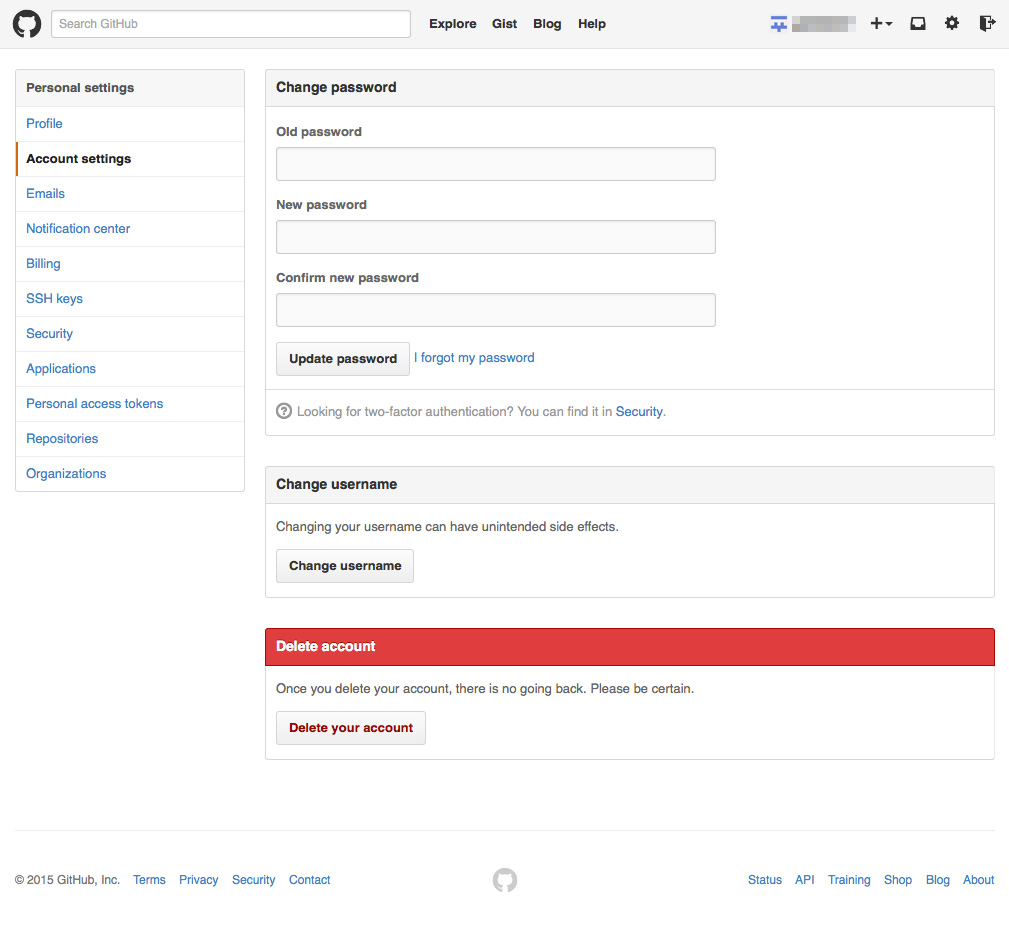1009x929 pixels.
Task: Go to Personal access tokens section
Action: (x=94, y=404)
